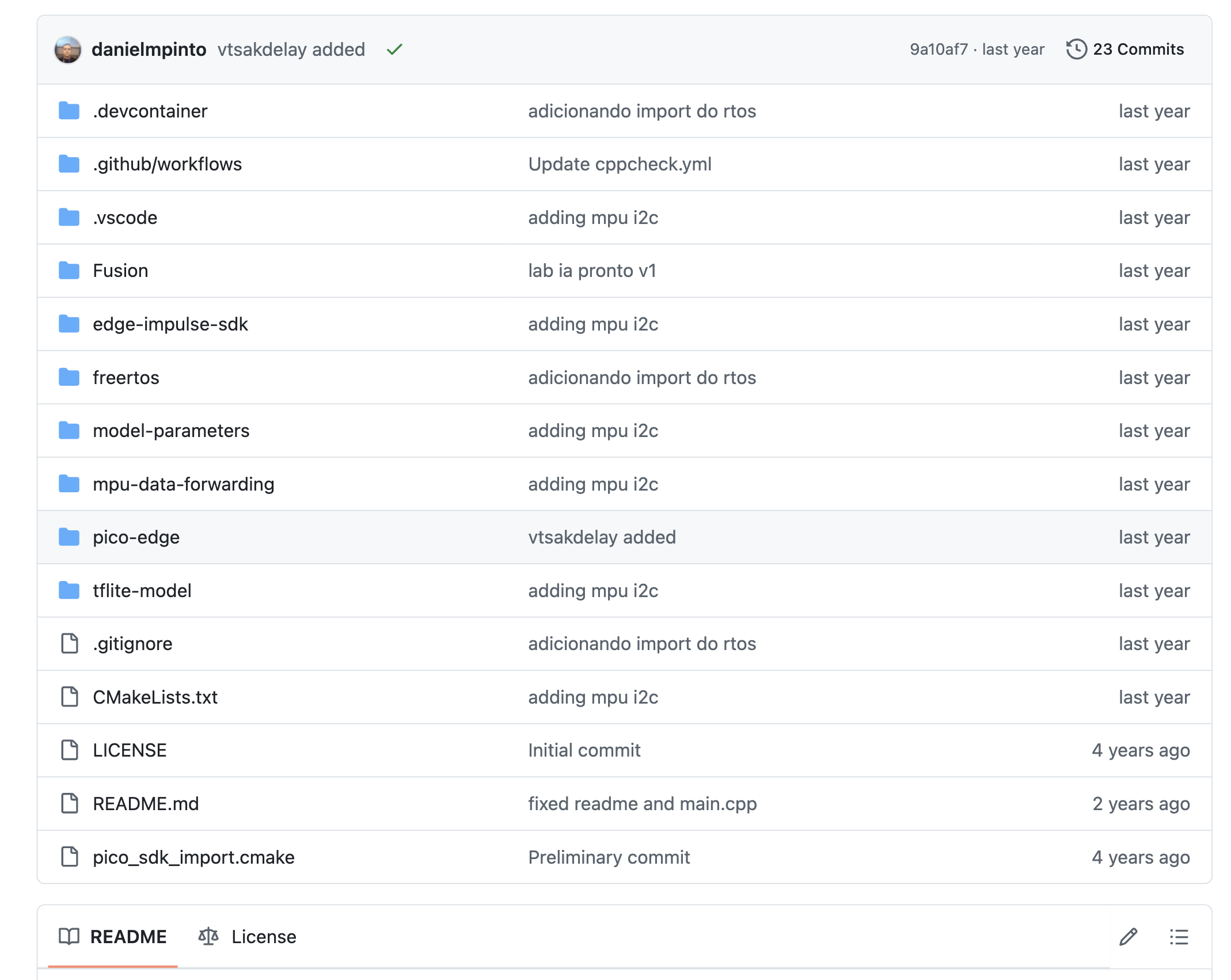Screen dimensions: 1231x980
Task: Click the .devcontainer folder icon
Action: tap(69, 111)
